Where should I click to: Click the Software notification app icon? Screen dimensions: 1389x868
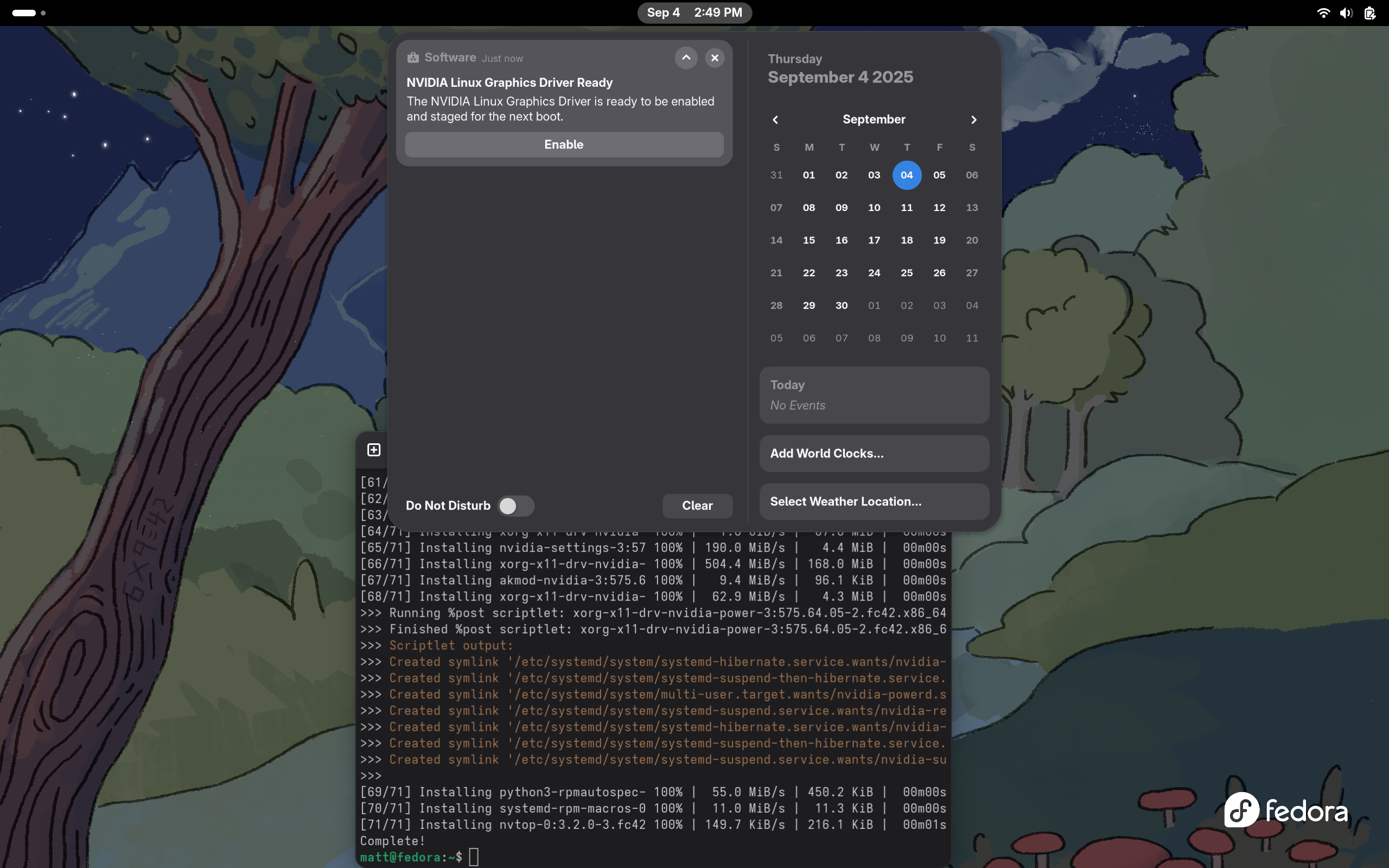413,58
